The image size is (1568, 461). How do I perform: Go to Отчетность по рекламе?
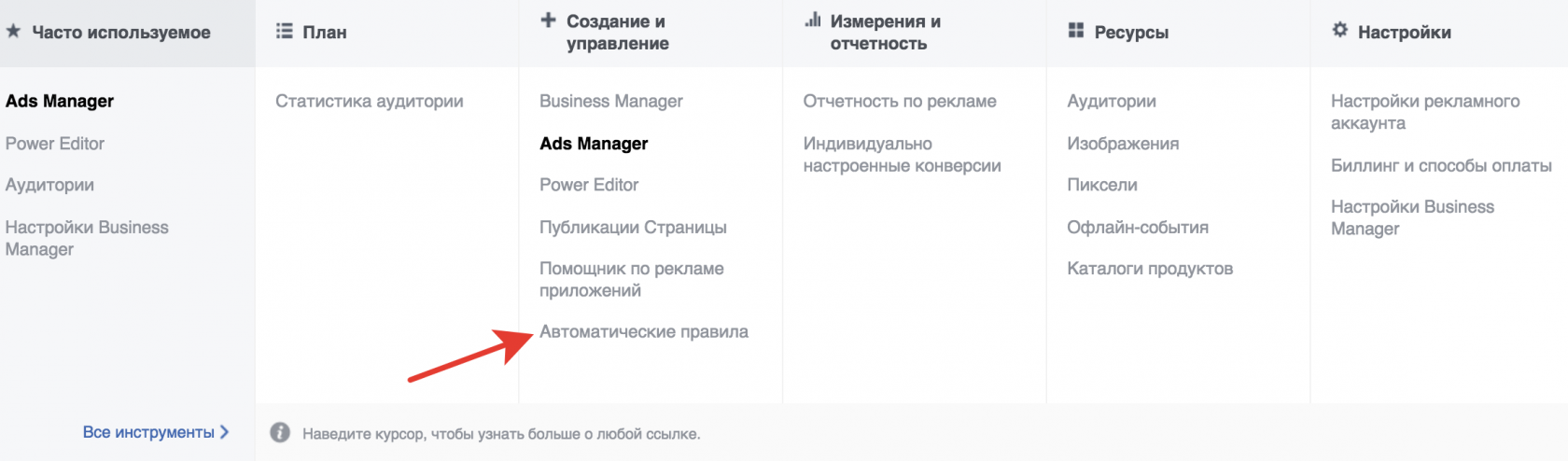pyautogui.click(x=899, y=101)
